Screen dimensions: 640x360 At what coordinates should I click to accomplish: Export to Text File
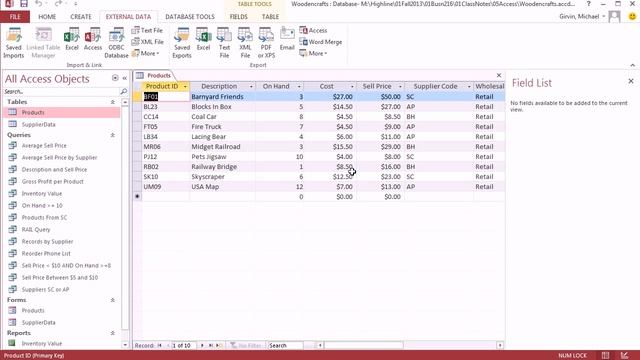tap(224, 43)
